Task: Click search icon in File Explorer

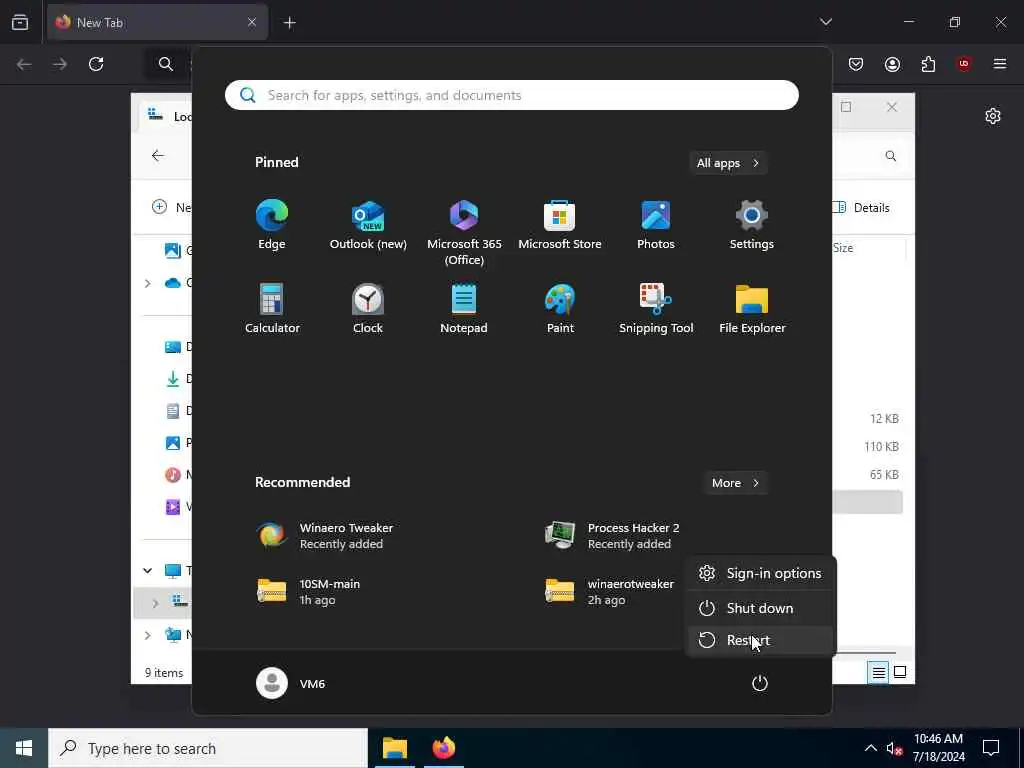Action: [x=891, y=156]
